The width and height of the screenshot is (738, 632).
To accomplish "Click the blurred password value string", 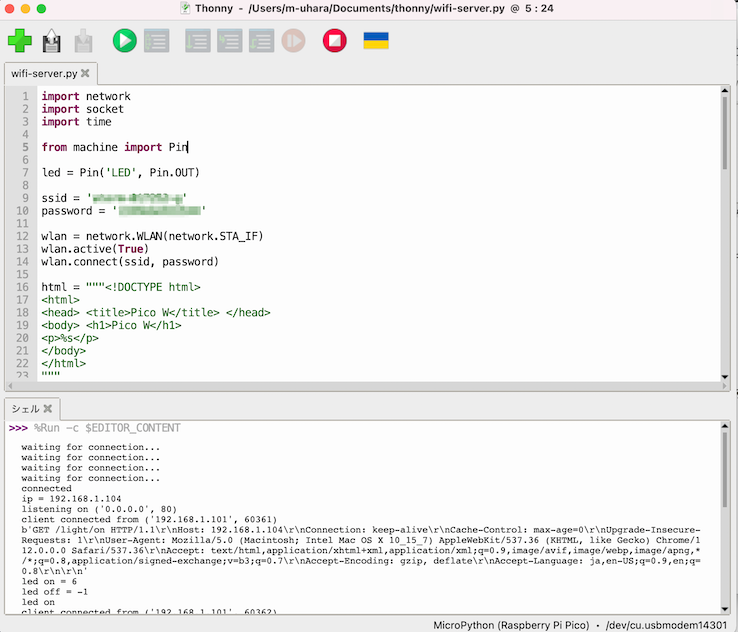I will [160, 211].
